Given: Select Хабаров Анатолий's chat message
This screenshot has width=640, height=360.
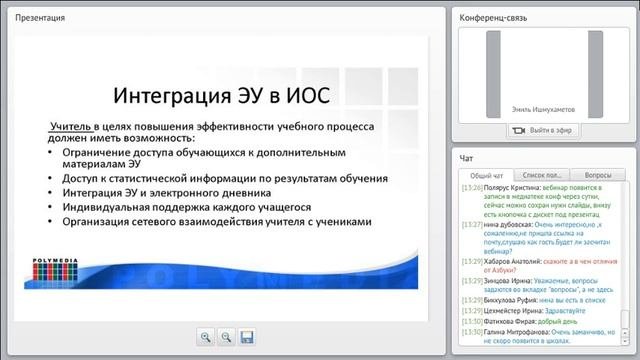Looking at the screenshot, I should pos(539,266).
